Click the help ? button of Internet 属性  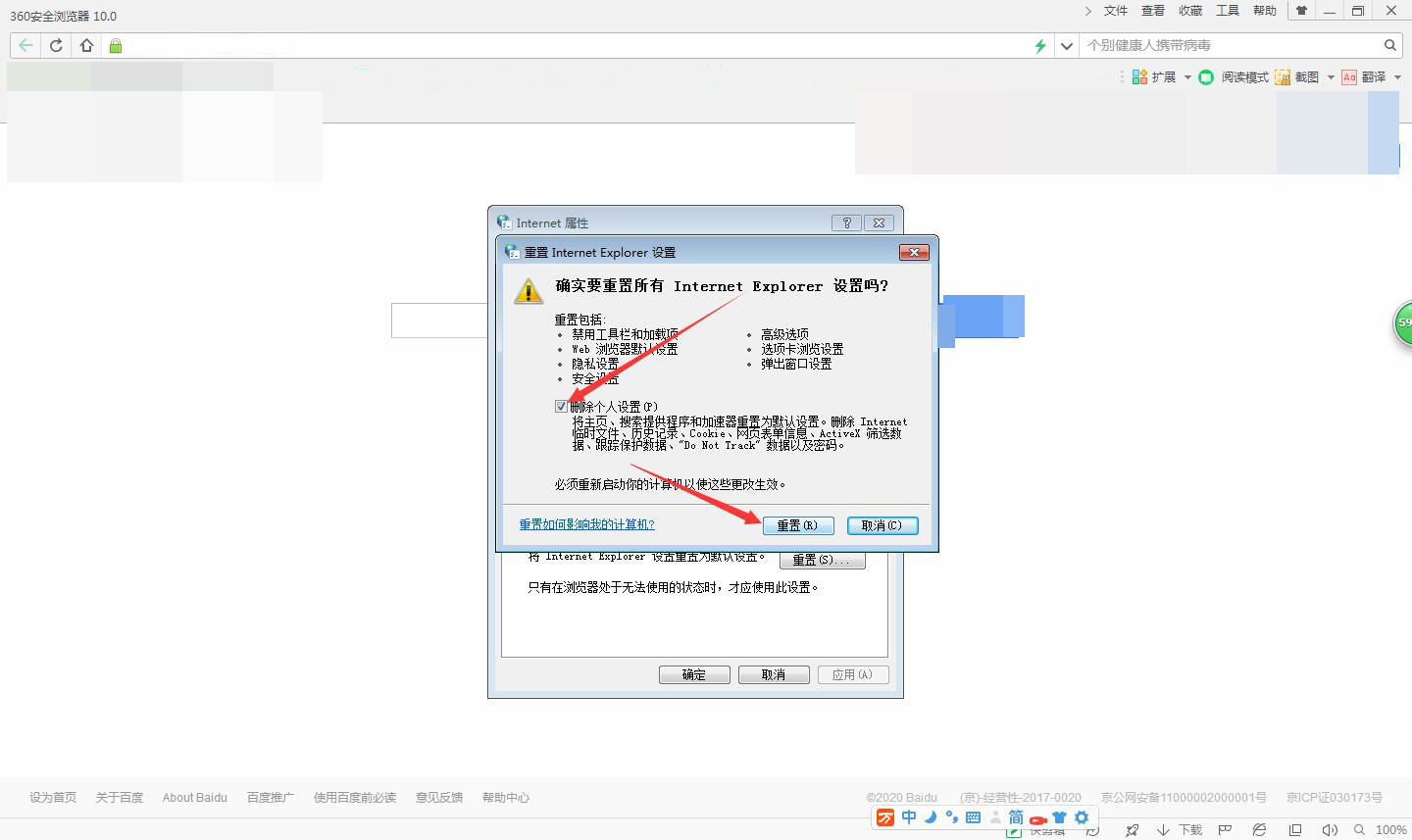[x=847, y=222]
